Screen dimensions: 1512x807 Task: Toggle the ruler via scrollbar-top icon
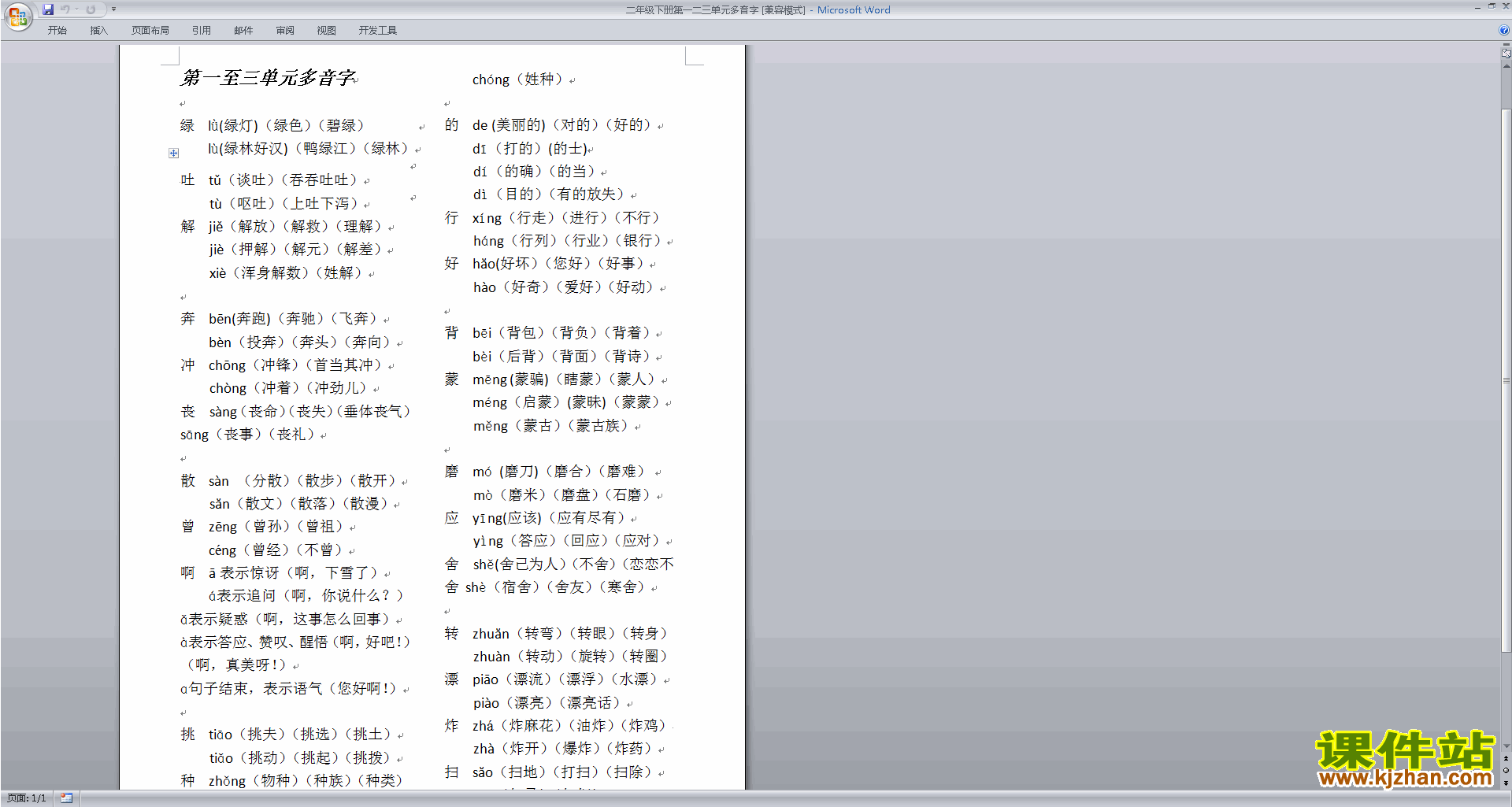[1506, 53]
